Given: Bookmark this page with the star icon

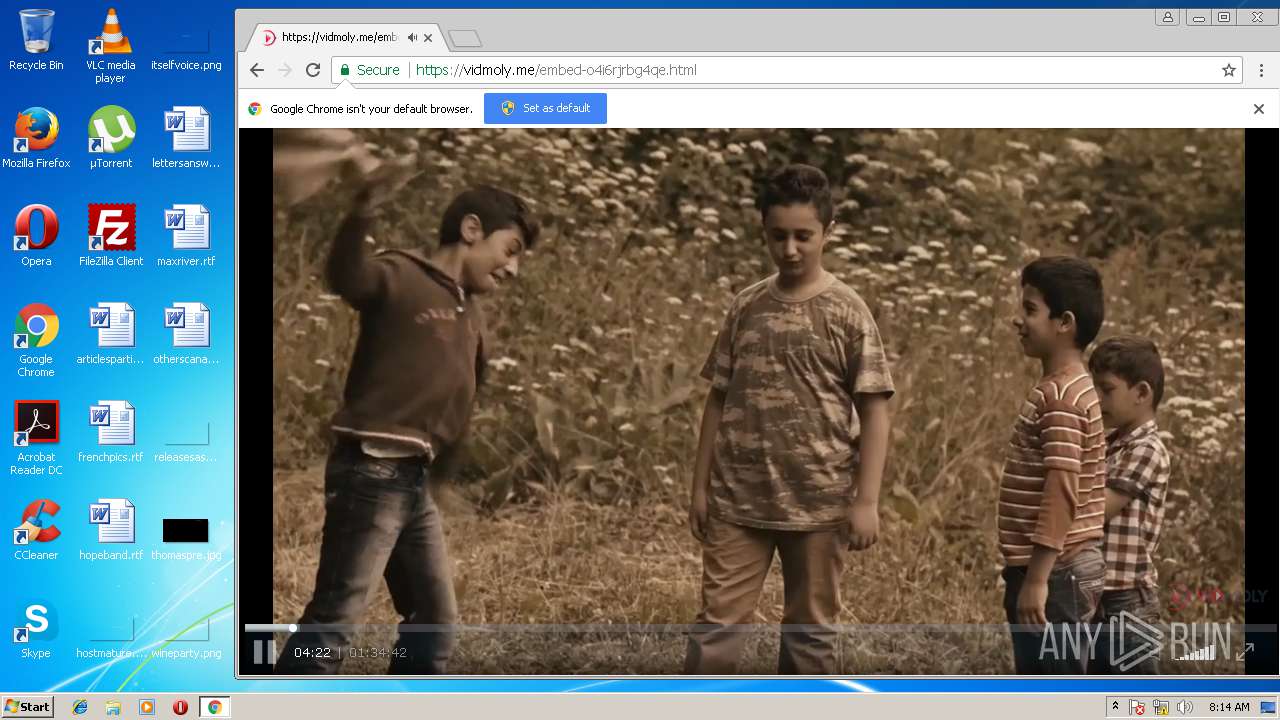Looking at the screenshot, I should (1229, 70).
